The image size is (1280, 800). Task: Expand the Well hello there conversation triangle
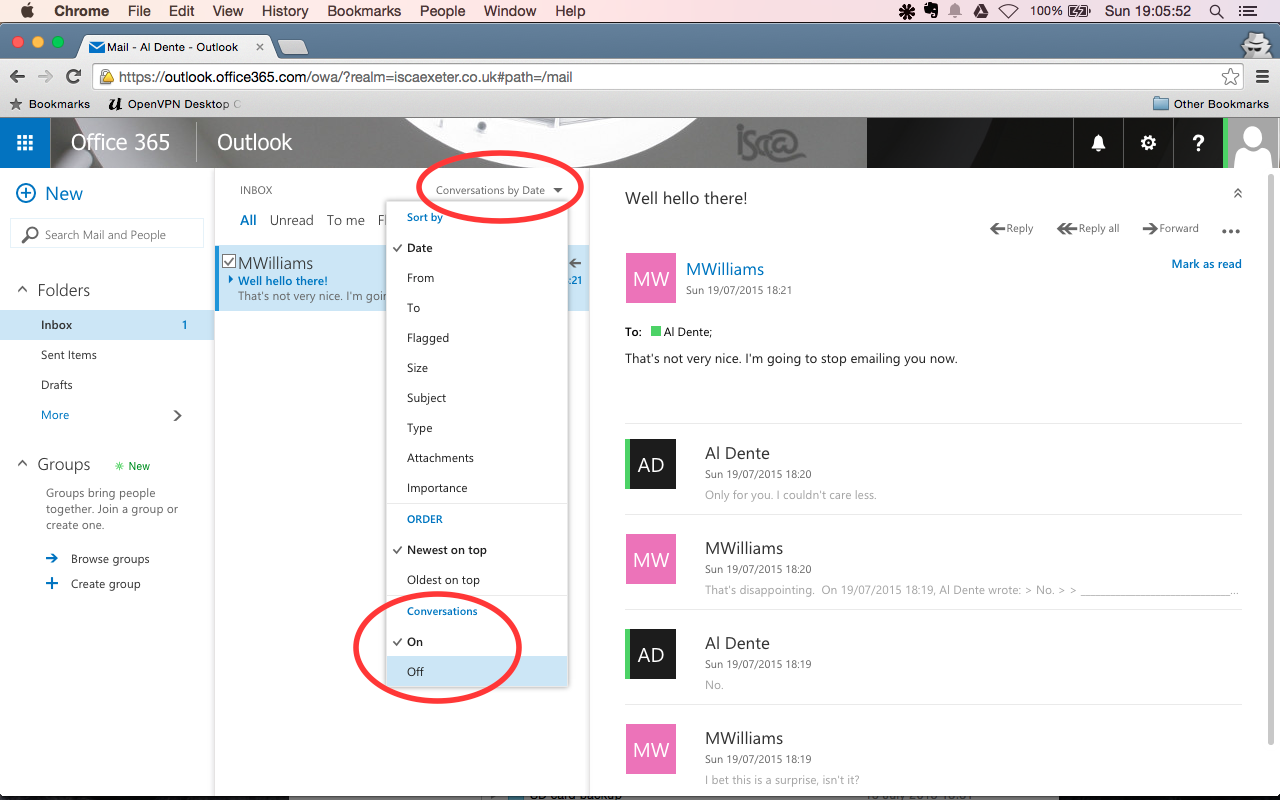pos(231,280)
